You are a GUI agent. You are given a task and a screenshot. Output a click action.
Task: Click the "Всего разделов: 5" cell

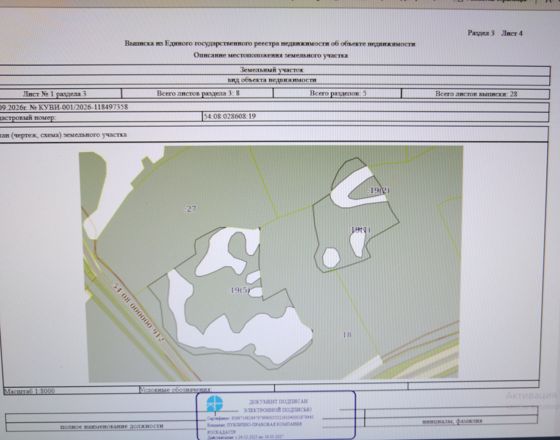(x=338, y=94)
